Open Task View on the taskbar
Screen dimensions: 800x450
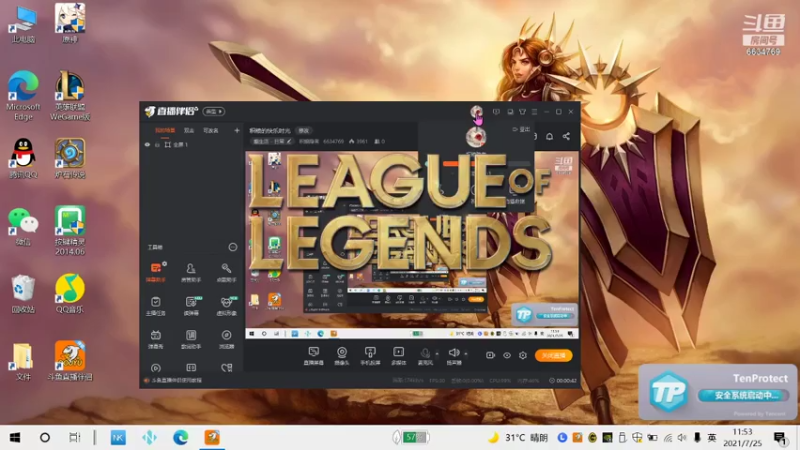point(74,438)
